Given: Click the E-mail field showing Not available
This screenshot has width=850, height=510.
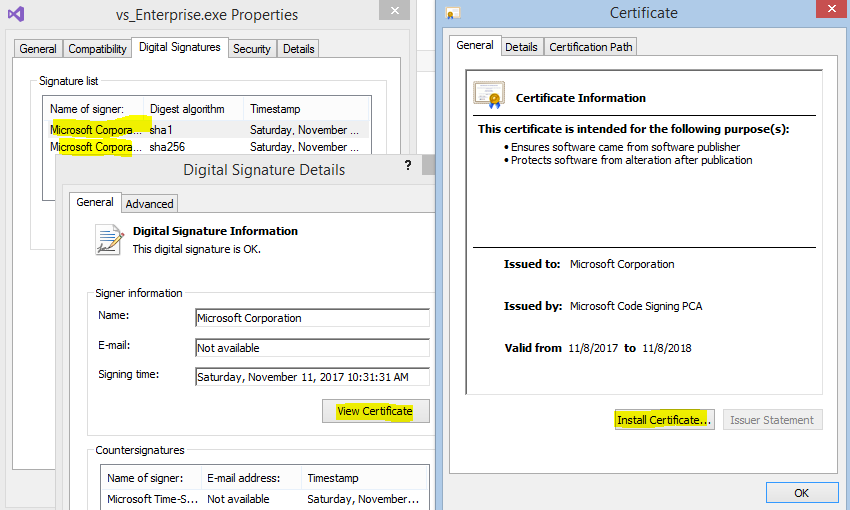Looking at the screenshot, I should (x=312, y=348).
